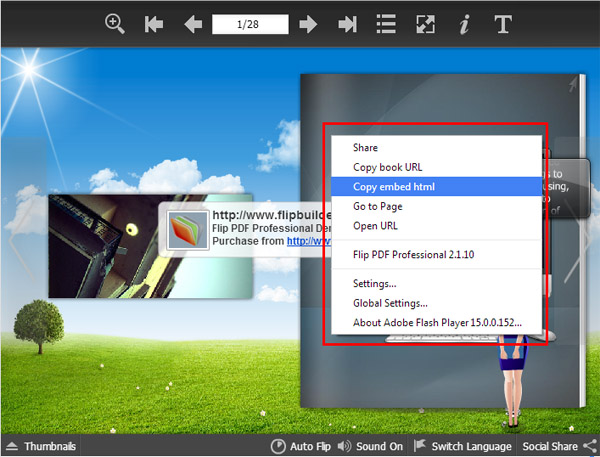
Task: Click the Flip PDF folder logo icon
Action: (188, 230)
